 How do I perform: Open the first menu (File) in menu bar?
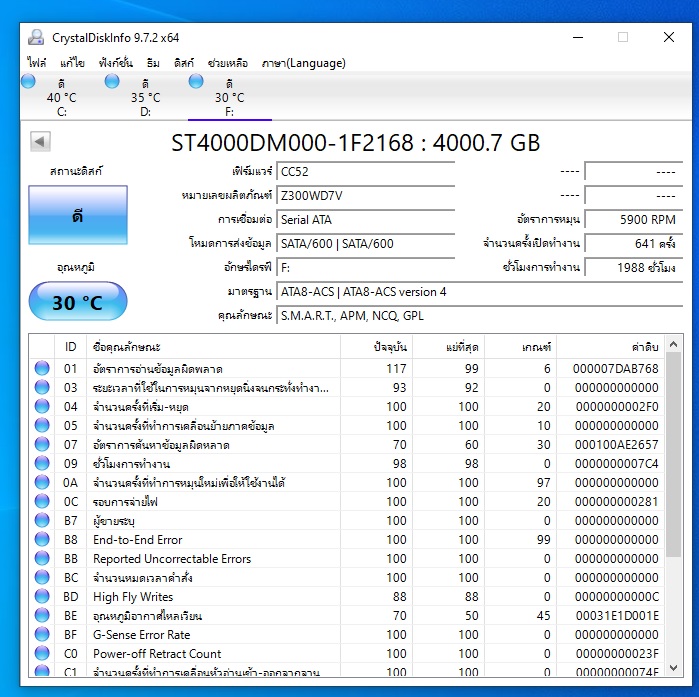coord(37,63)
